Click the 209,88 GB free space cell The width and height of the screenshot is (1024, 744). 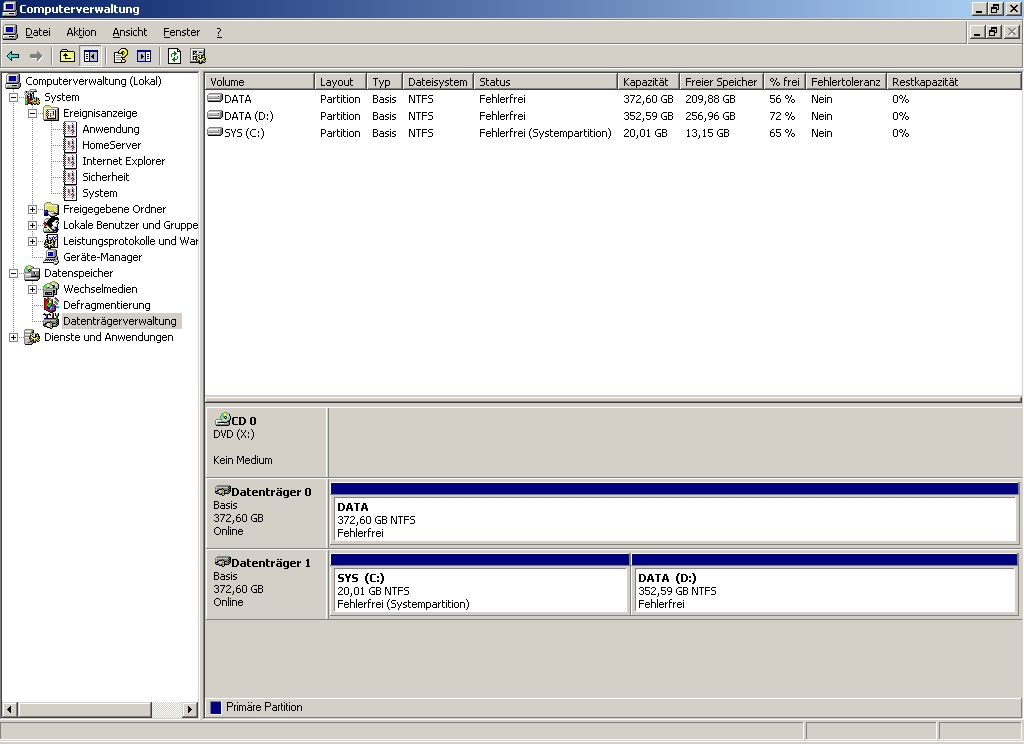point(710,99)
